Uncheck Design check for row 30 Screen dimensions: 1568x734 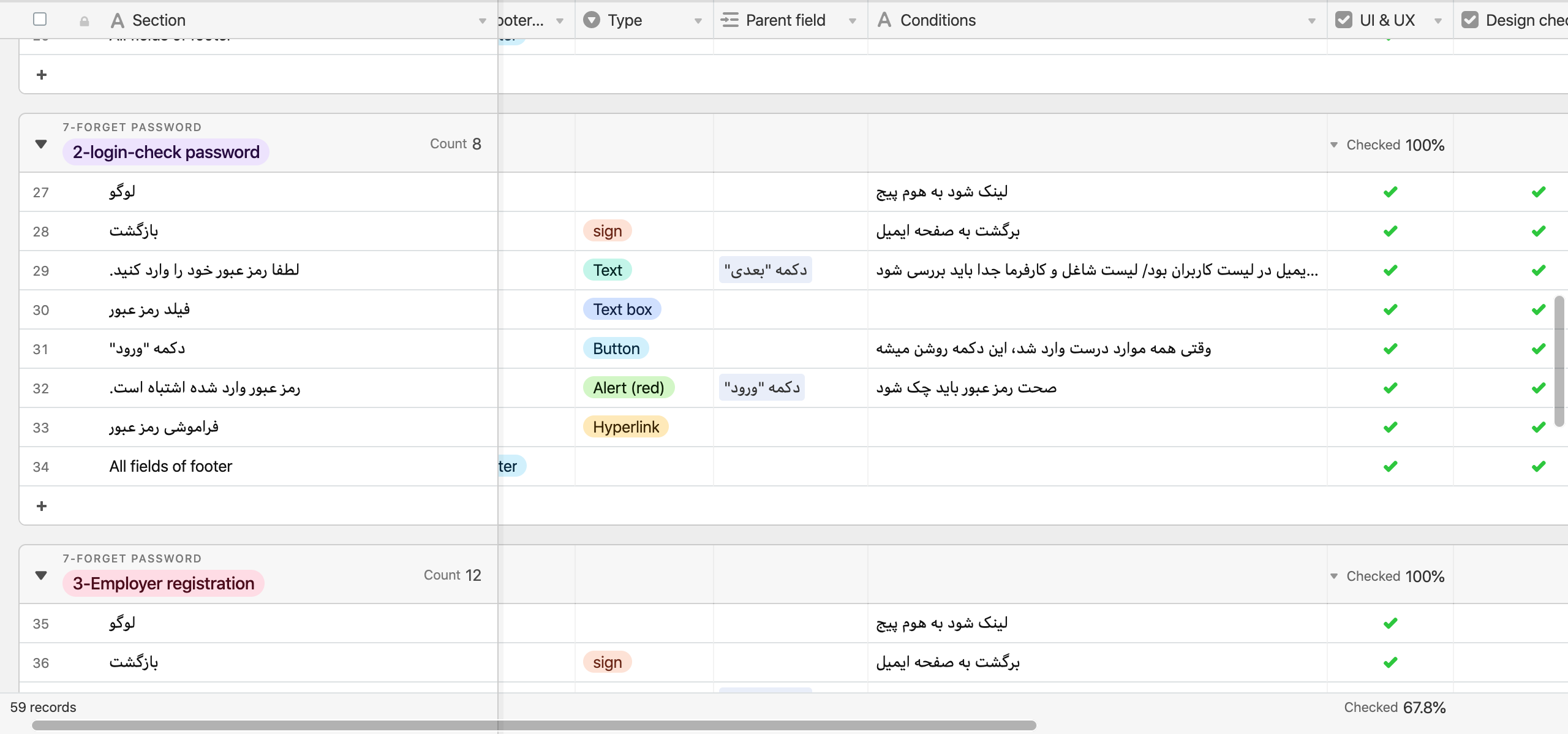(1539, 310)
